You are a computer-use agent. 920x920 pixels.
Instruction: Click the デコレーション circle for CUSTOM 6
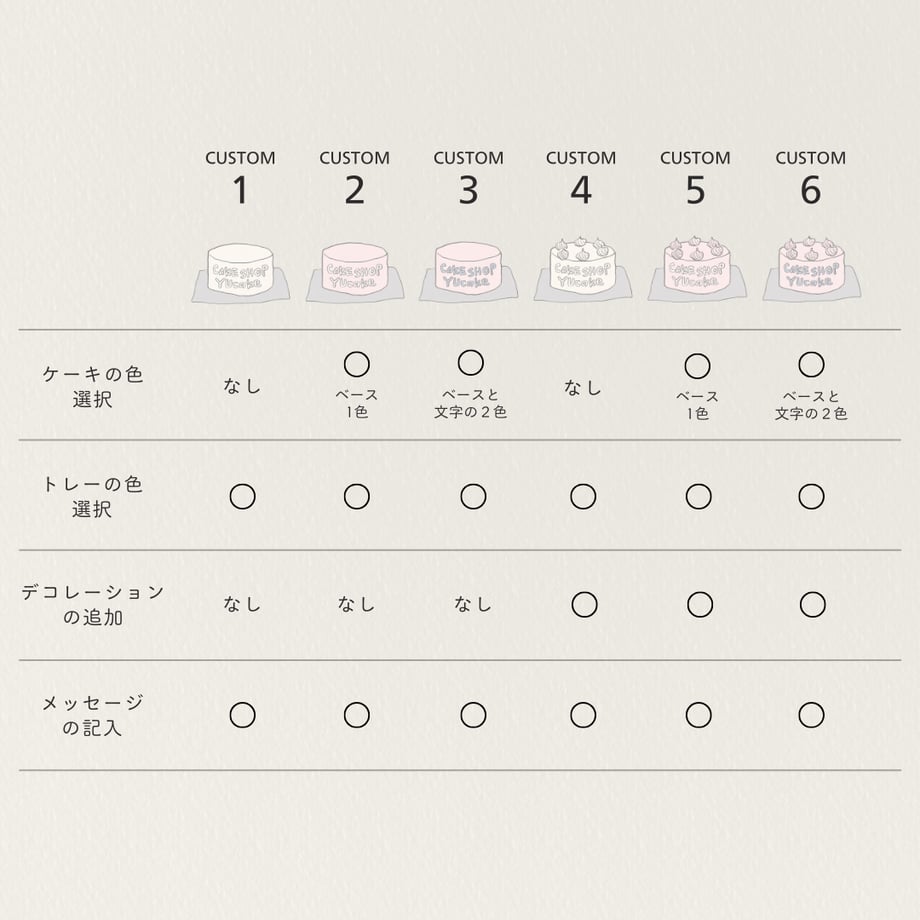click(813, 604)
